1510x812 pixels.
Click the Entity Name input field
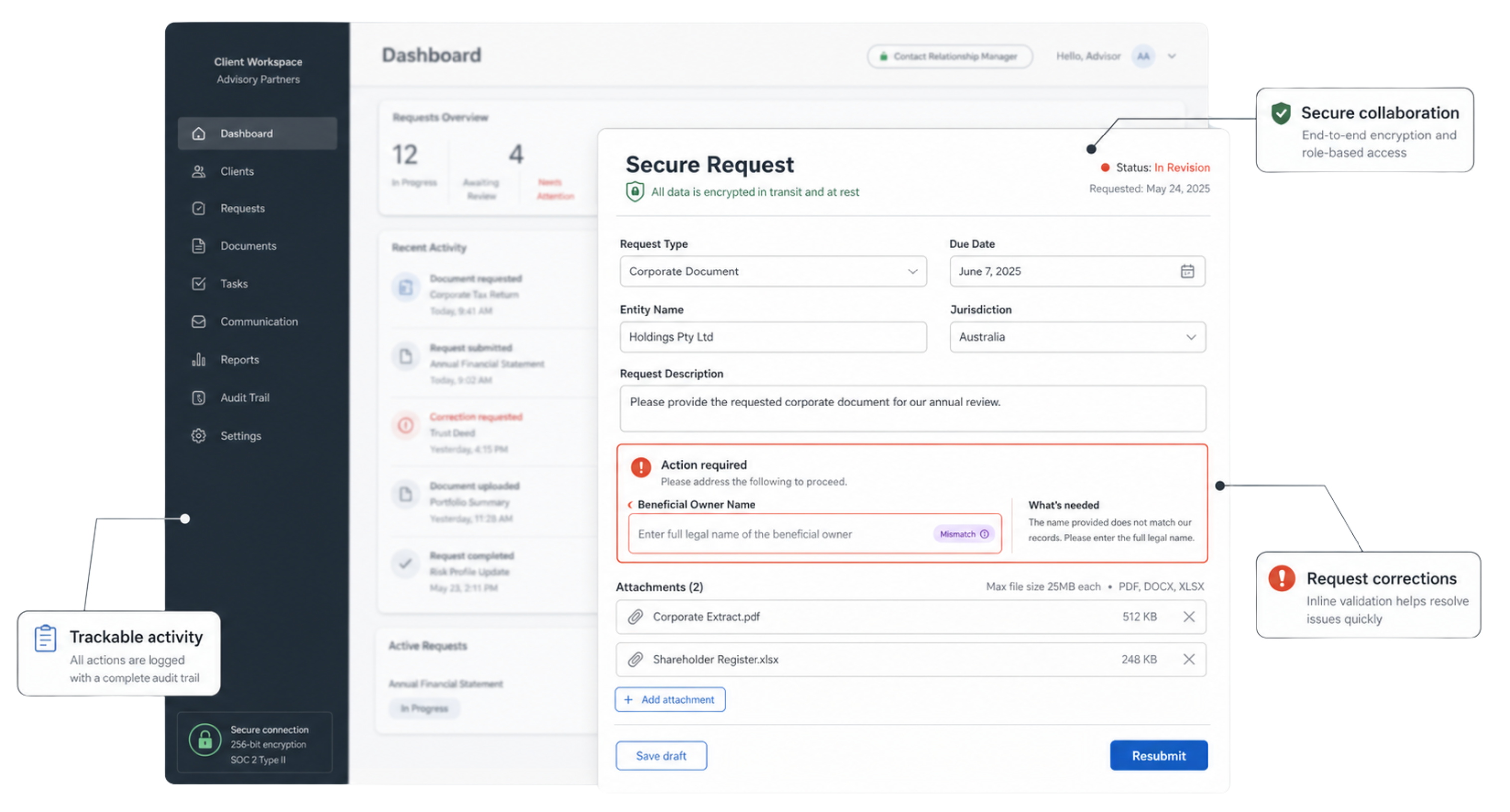773,337
